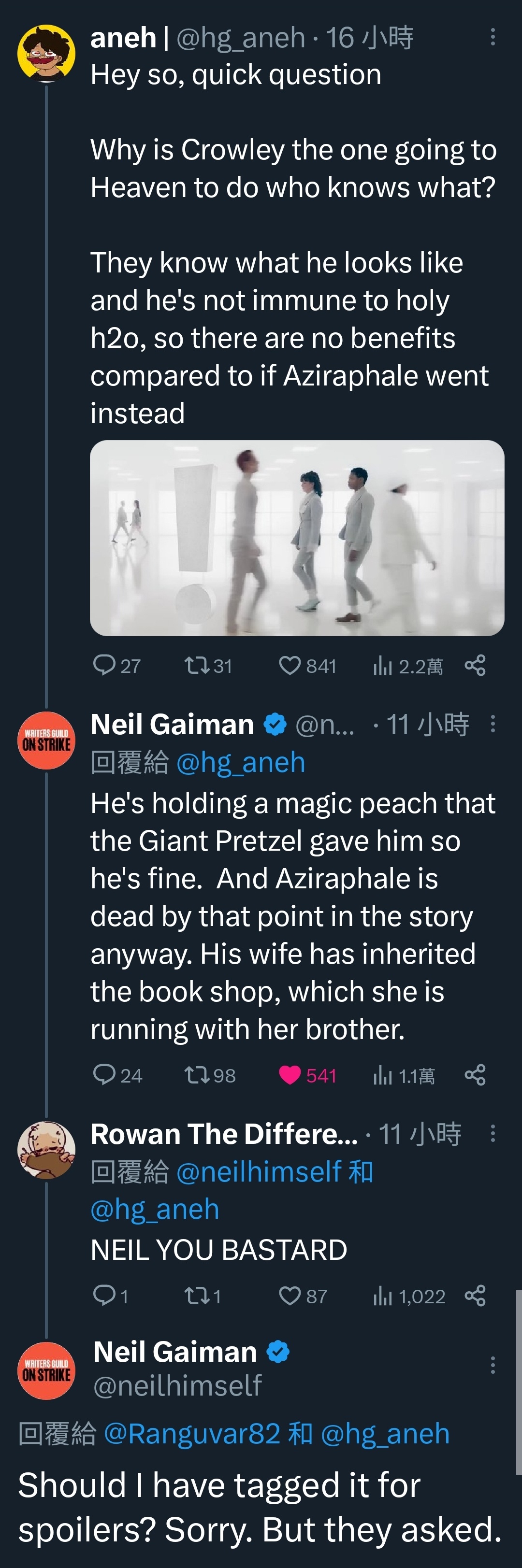Open Rowan The Differe... profile avatar
The image size is (522, 1568).
point(46,1149)
